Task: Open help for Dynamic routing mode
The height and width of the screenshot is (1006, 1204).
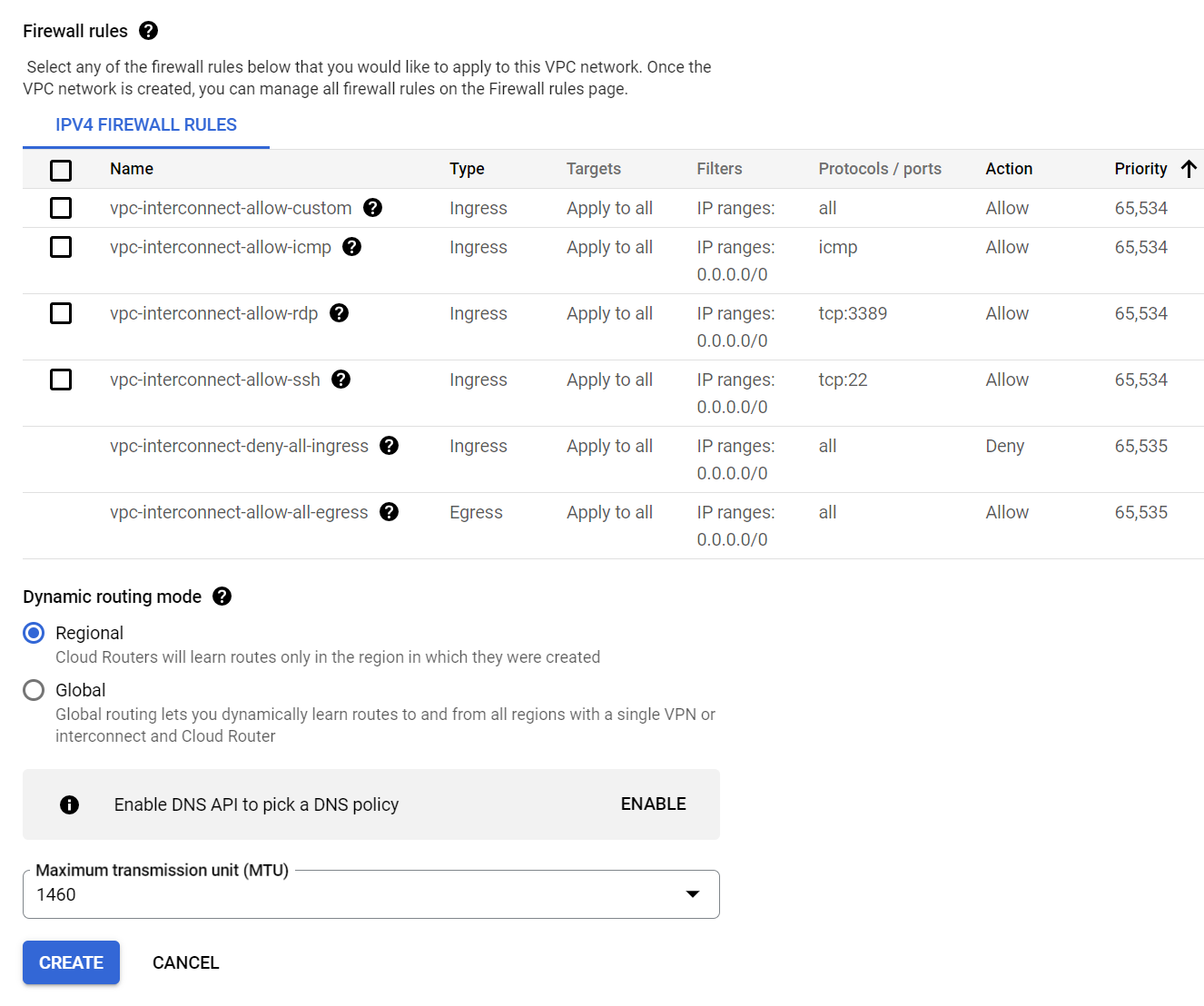Action: [222, 597]
